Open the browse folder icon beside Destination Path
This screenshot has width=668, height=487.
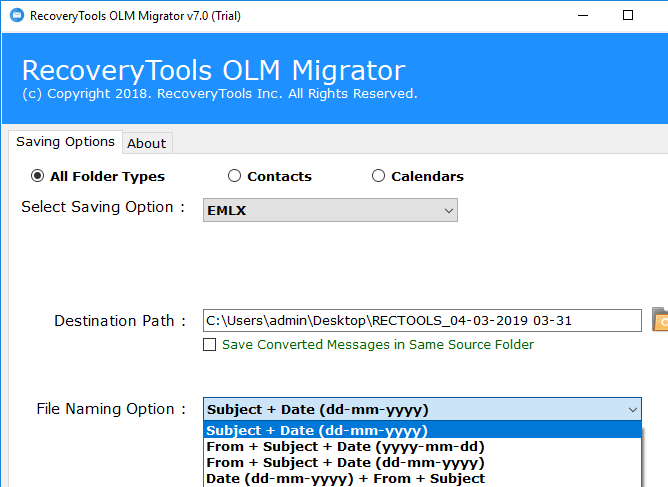(x=660, y=320)
